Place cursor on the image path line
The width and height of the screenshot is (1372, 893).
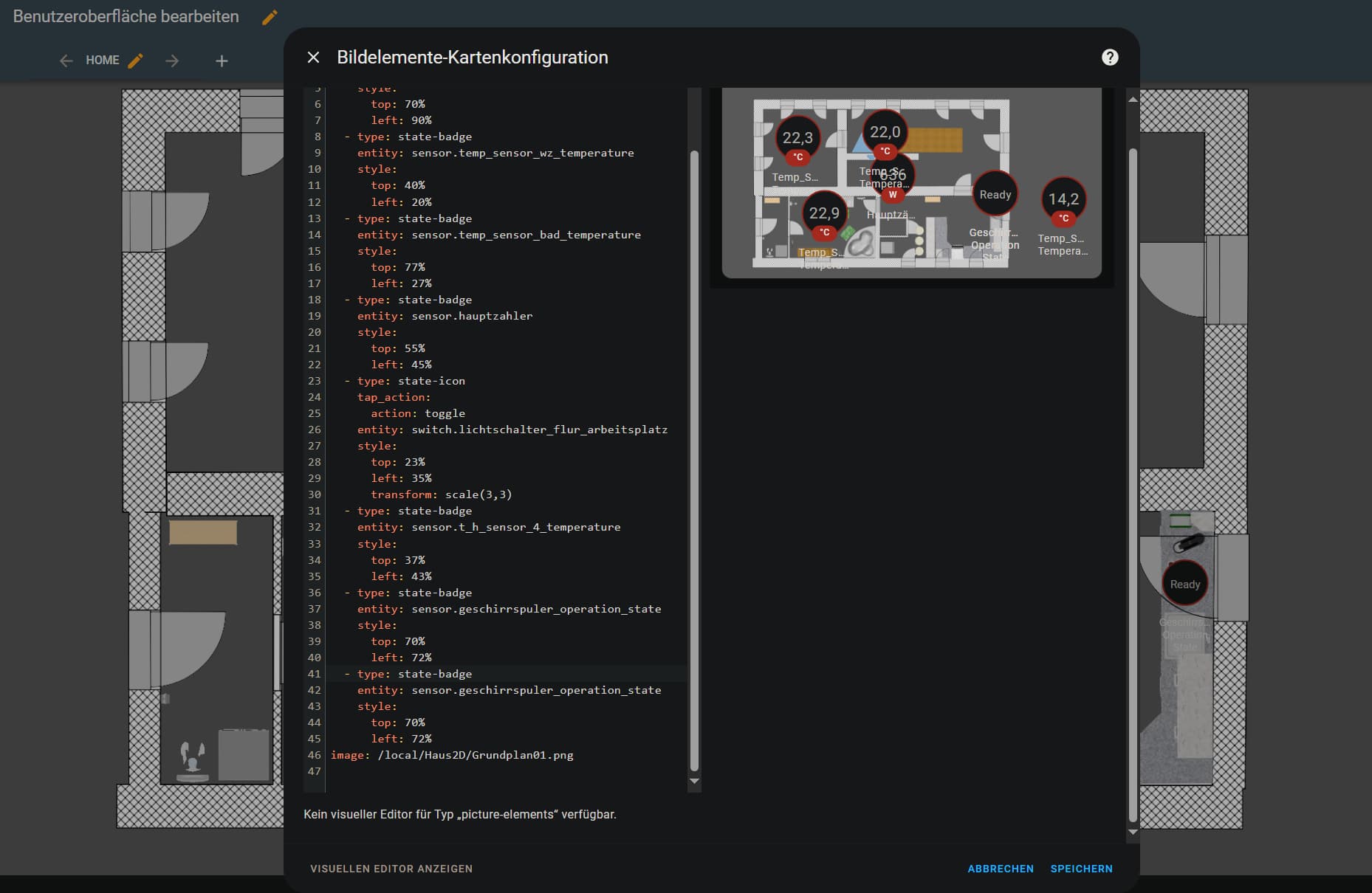[x=475, y=755]
